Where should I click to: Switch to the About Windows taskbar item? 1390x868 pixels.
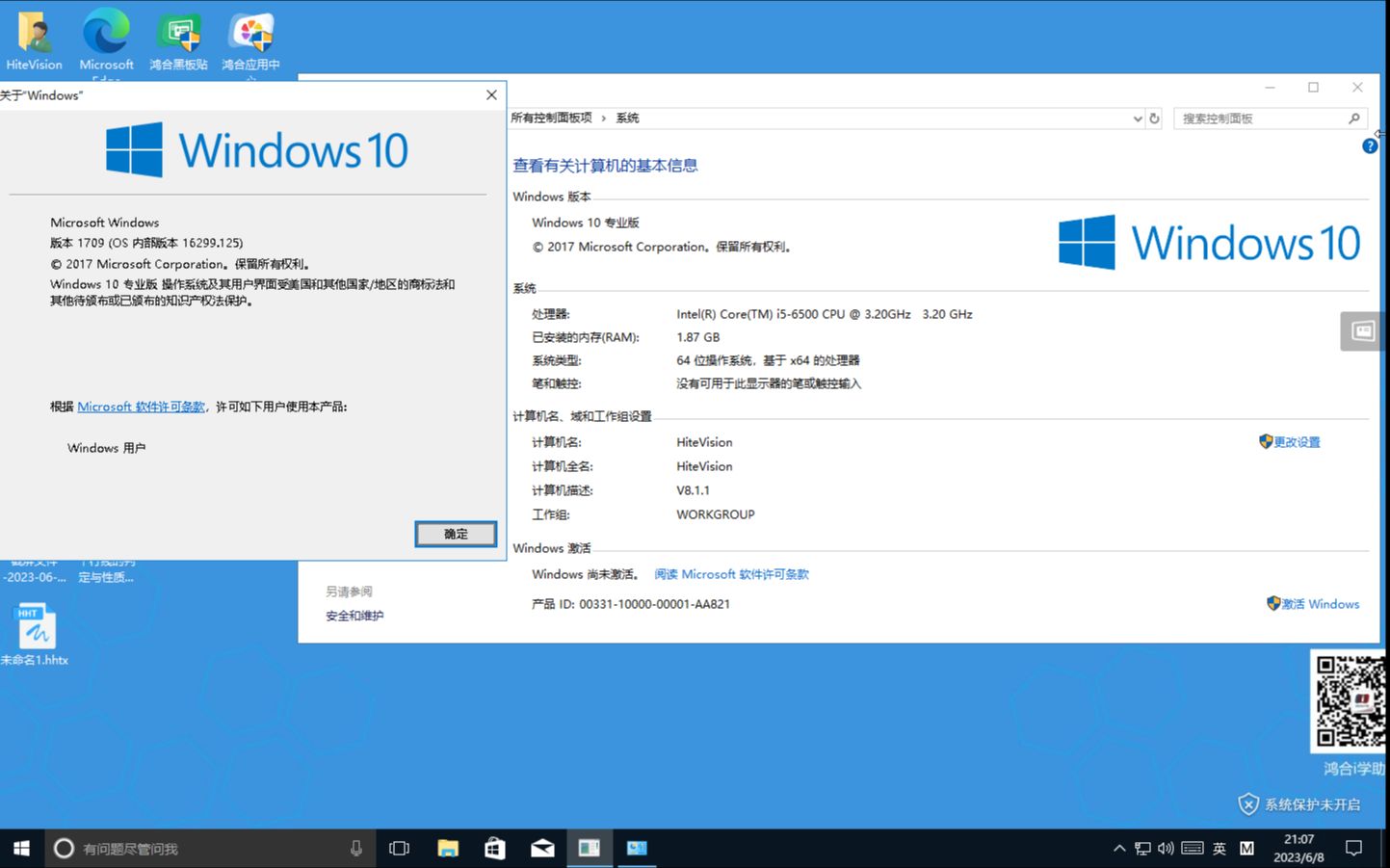[x=590, y=848]
